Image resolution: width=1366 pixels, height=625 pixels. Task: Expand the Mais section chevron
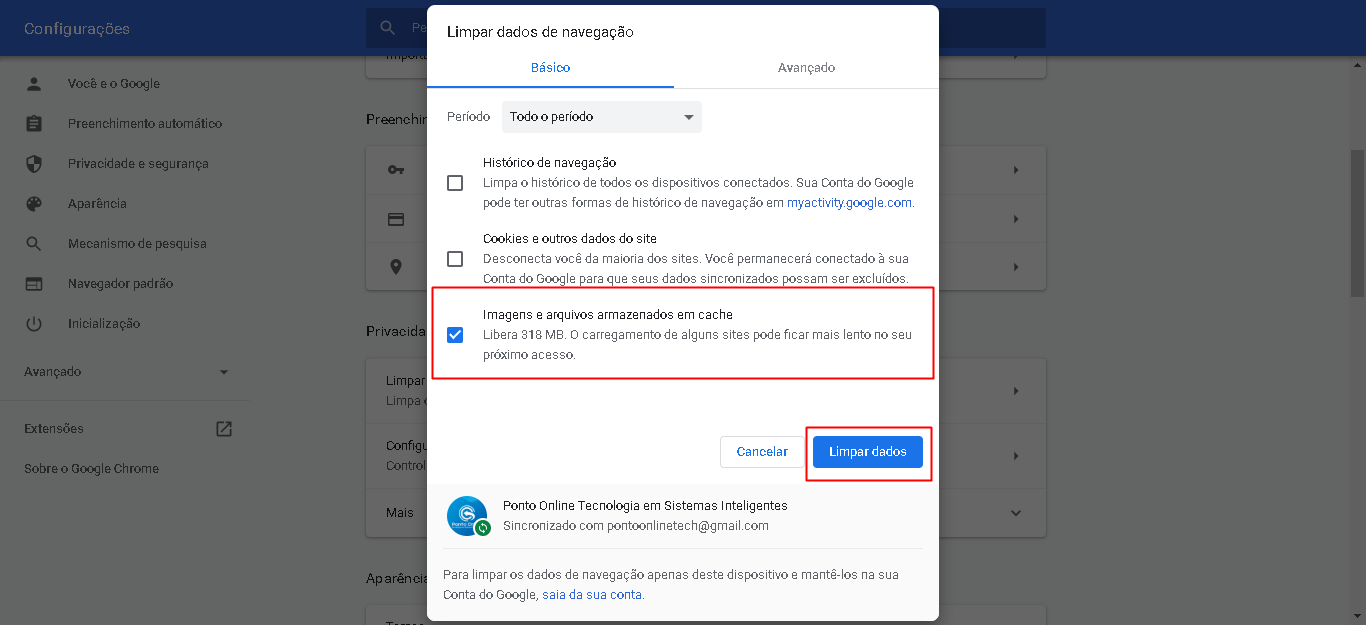coord(1016,513)
